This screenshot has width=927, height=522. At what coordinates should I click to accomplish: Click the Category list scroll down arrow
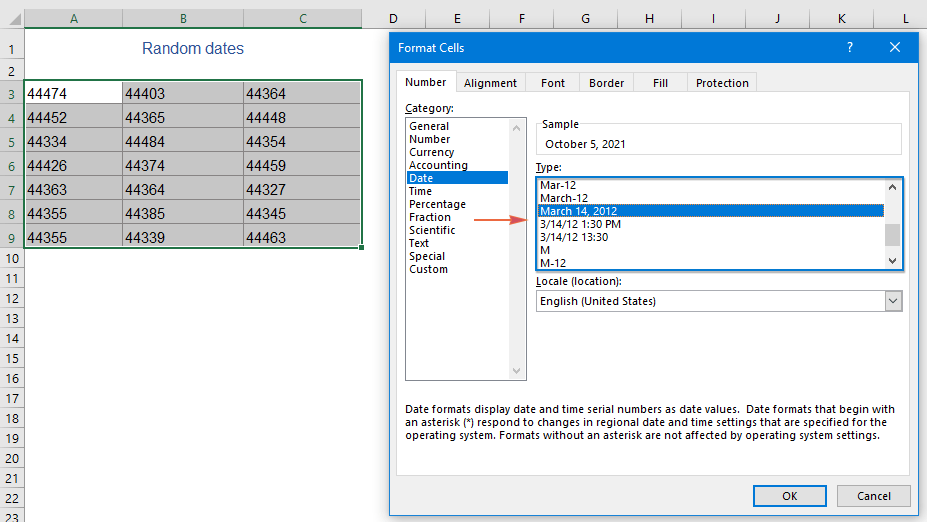516,371
